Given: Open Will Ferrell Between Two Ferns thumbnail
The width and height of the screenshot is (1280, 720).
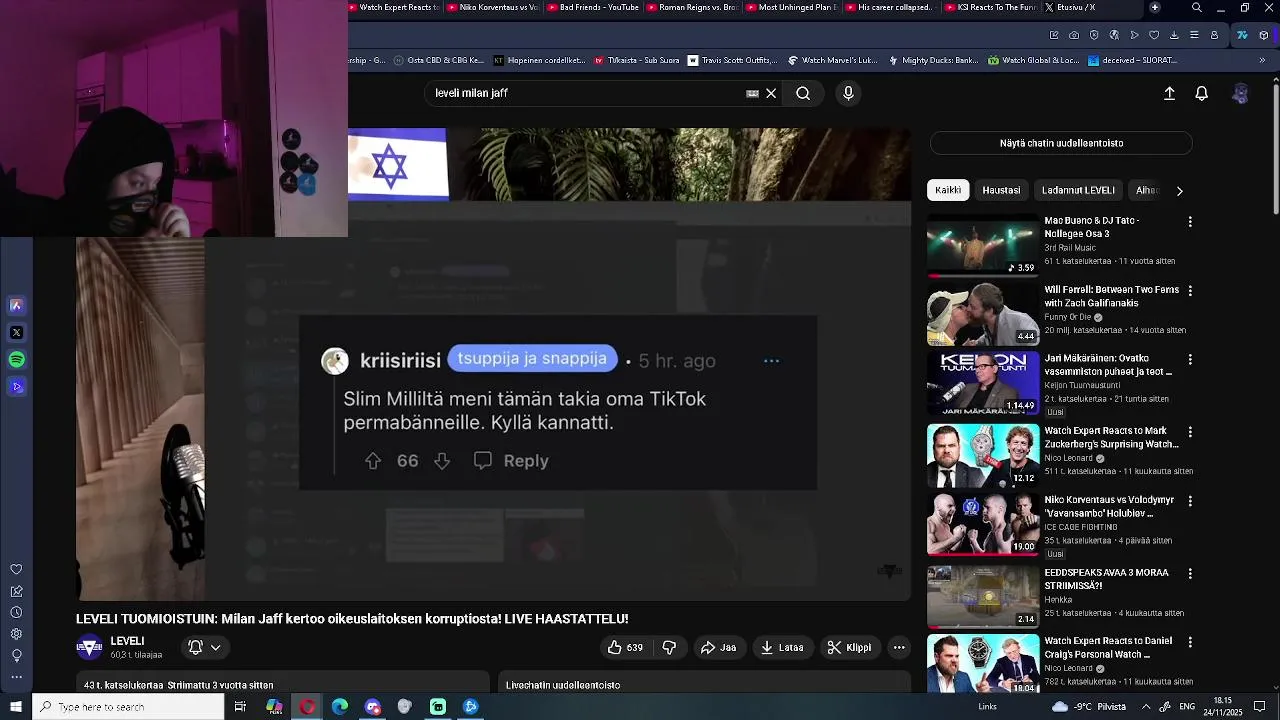Looking at the screenshot, I should pos(983,314).
